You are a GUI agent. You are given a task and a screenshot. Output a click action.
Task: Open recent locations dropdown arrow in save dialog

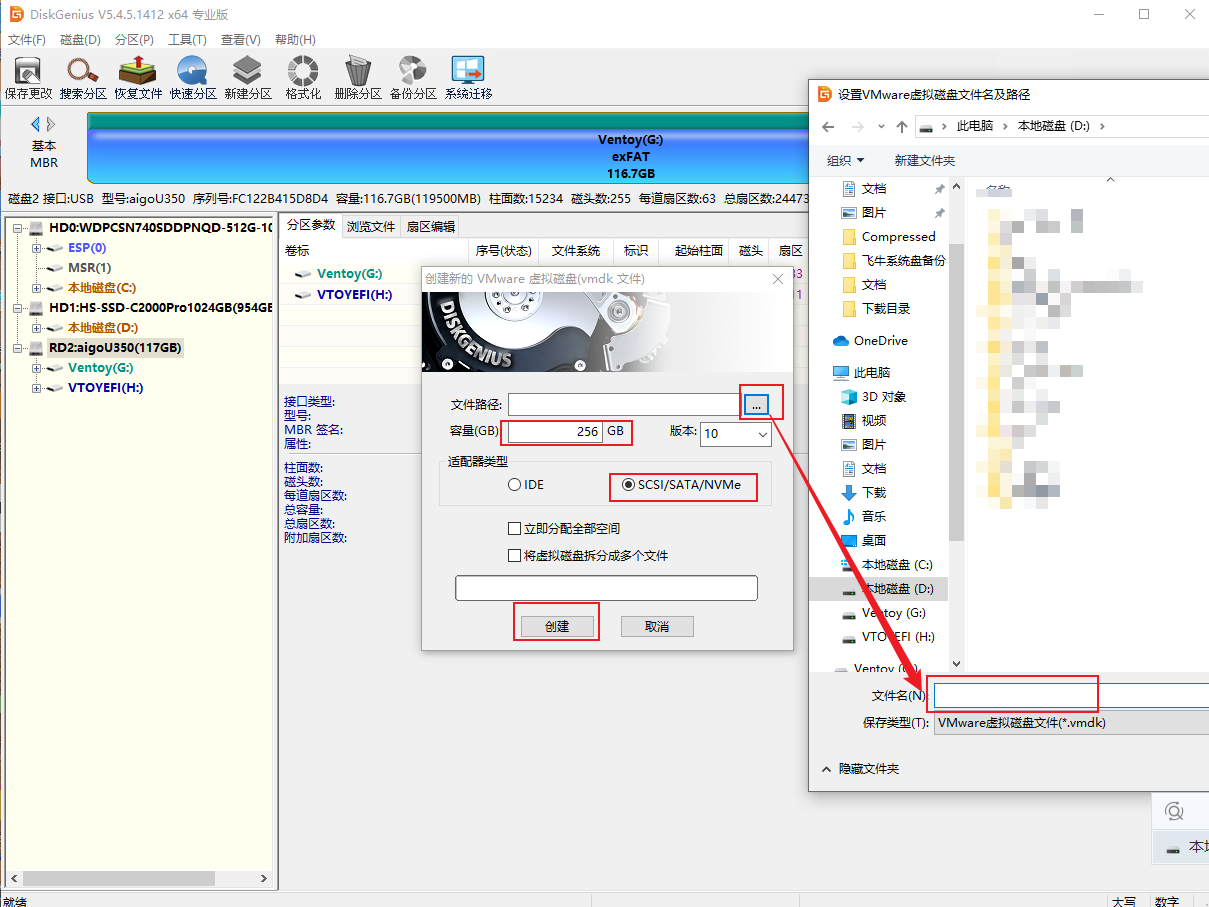(880, 126)
